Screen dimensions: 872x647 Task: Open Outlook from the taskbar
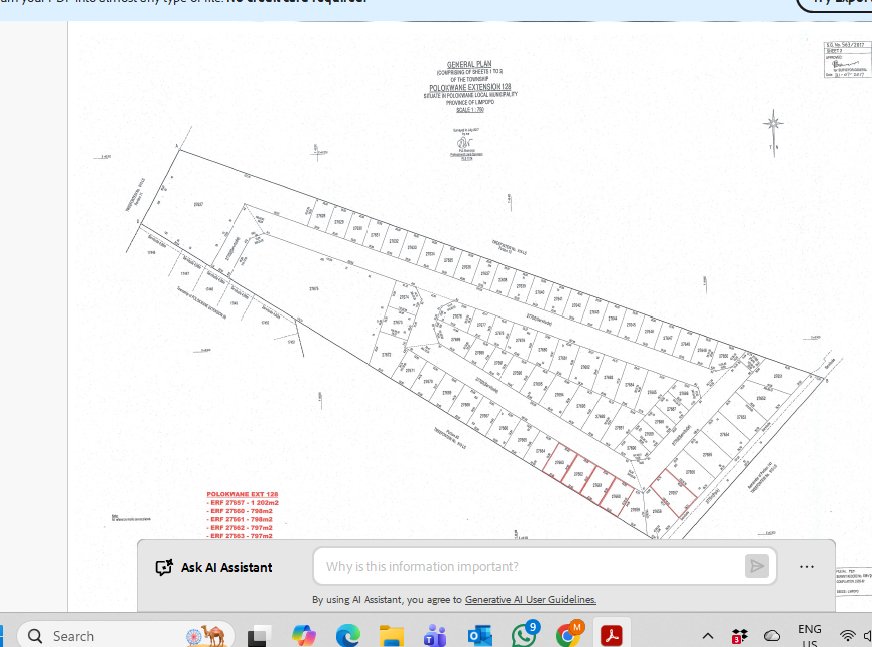tap(479, 635)
